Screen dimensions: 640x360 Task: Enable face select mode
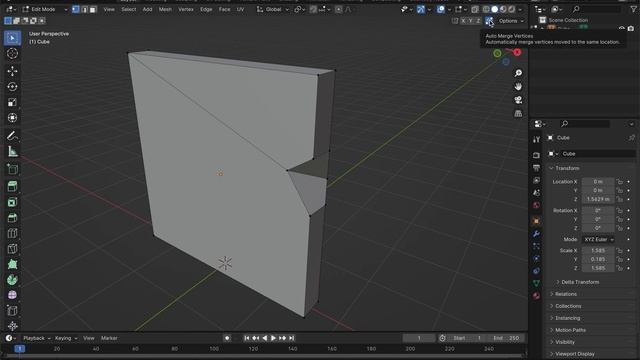click(93, 9)
